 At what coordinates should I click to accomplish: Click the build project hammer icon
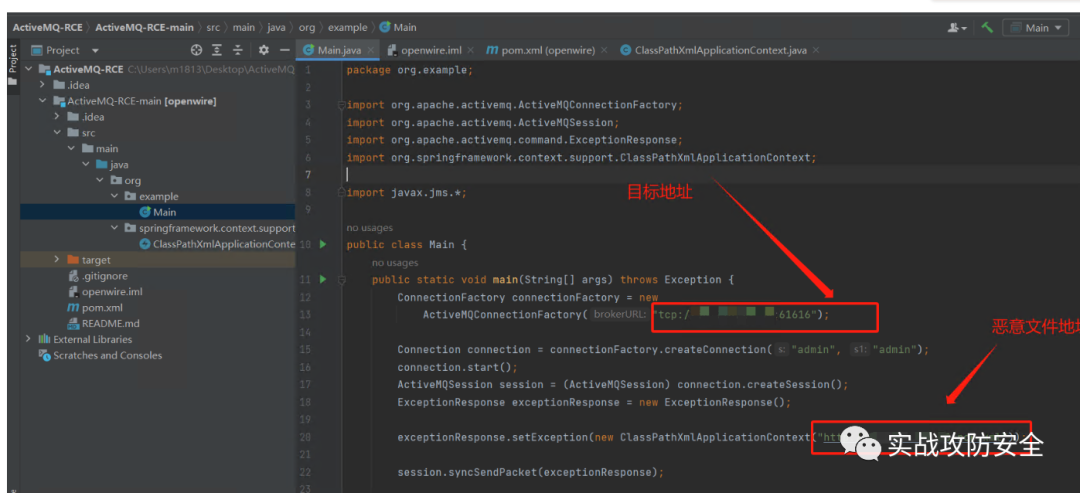click(x=988, y=28)
